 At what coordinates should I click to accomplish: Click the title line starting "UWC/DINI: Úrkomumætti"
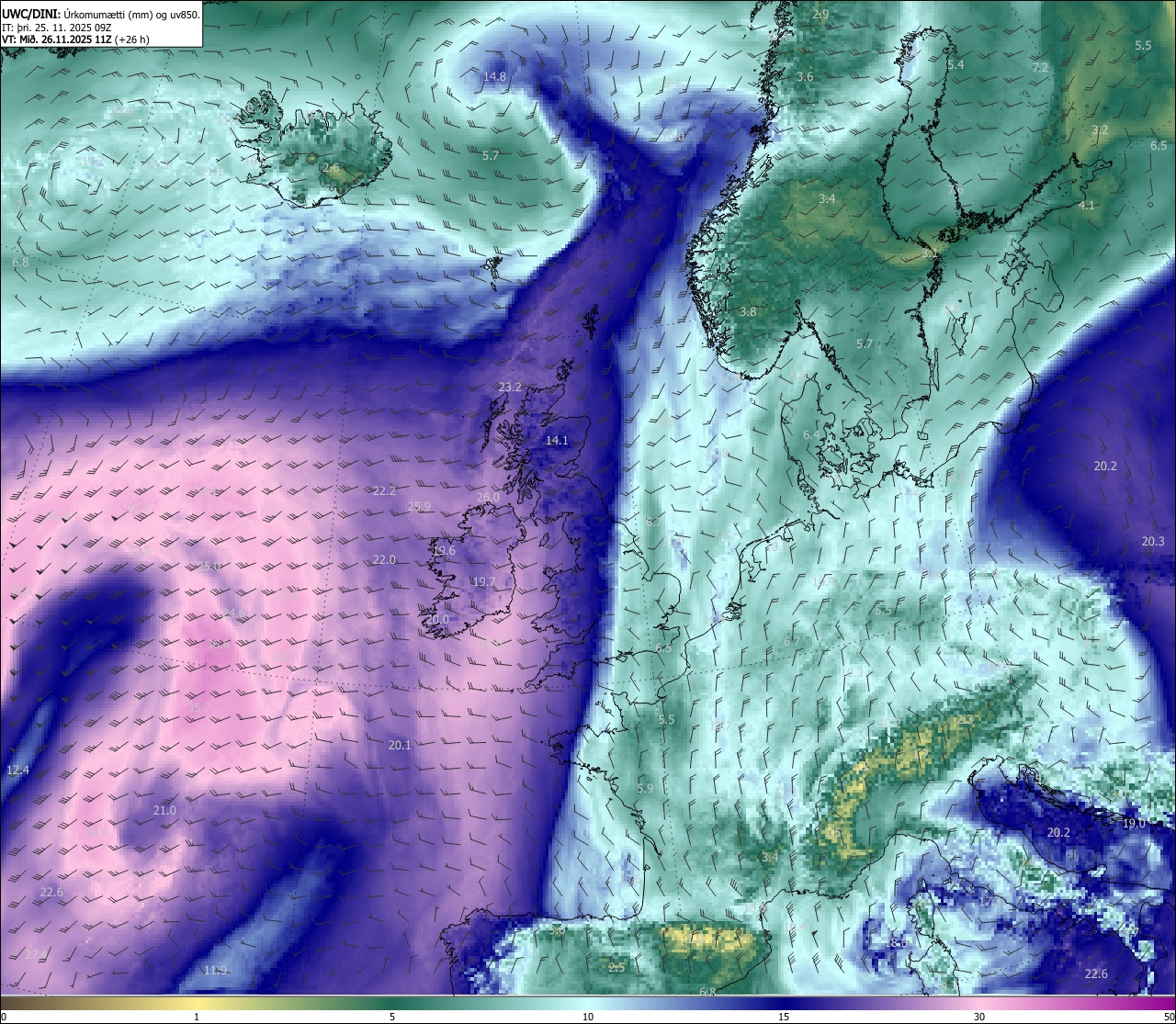point(101,14)
